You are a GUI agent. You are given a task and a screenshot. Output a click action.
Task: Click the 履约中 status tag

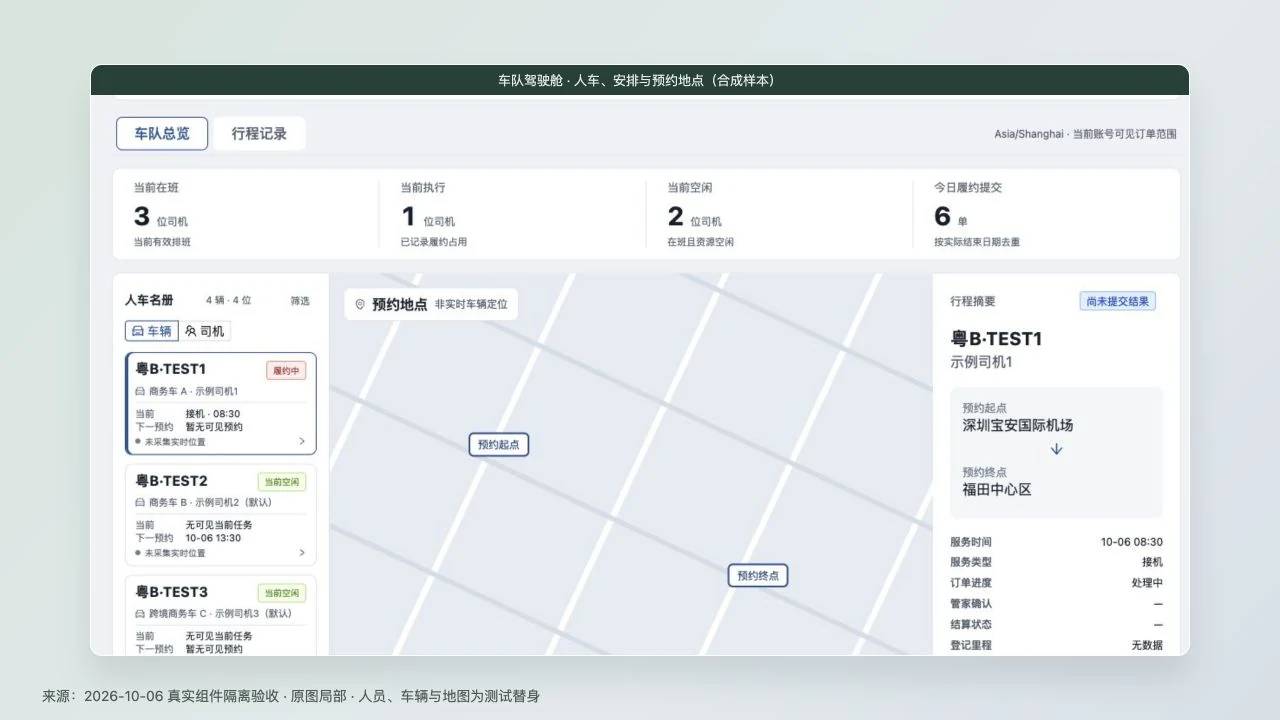tap(286, 371)
